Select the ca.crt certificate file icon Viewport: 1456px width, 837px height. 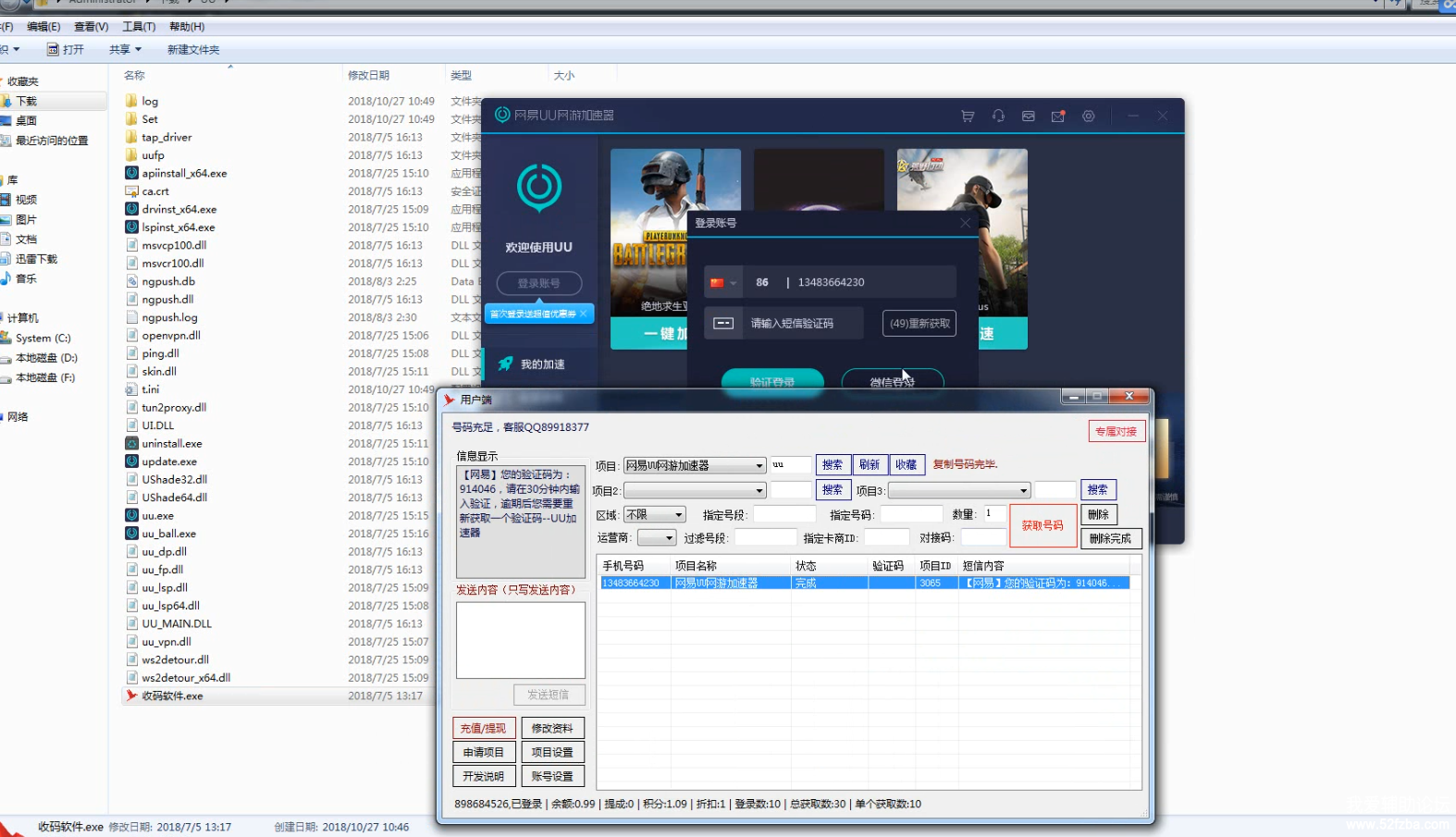[132, 191]
